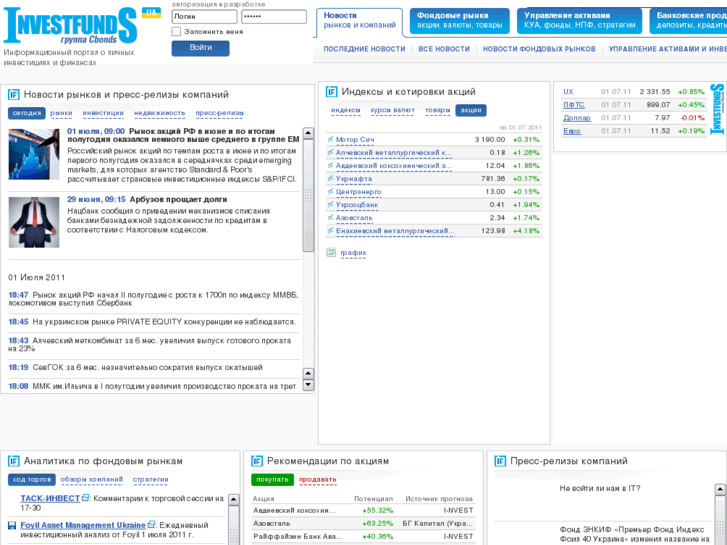Select the недвижимость news filter
This screenshot has height=545, width=727.
pos(159,113)
